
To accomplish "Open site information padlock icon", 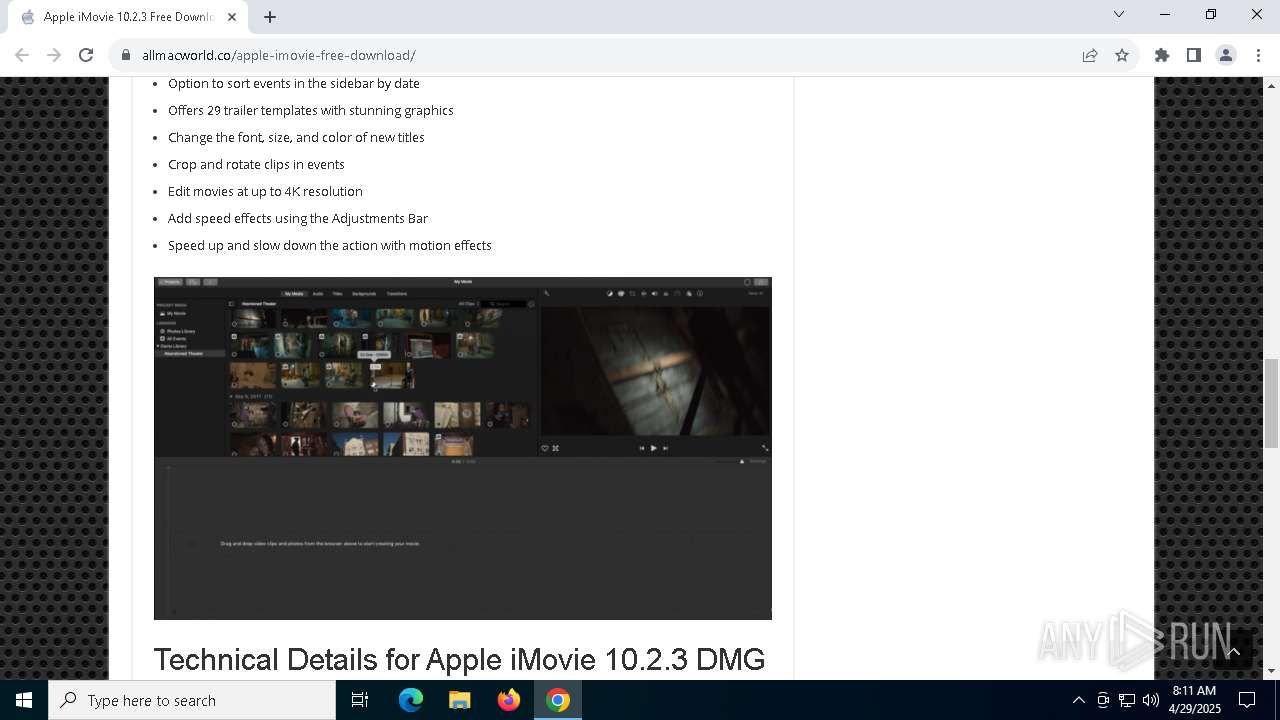I will coord(125,55).
